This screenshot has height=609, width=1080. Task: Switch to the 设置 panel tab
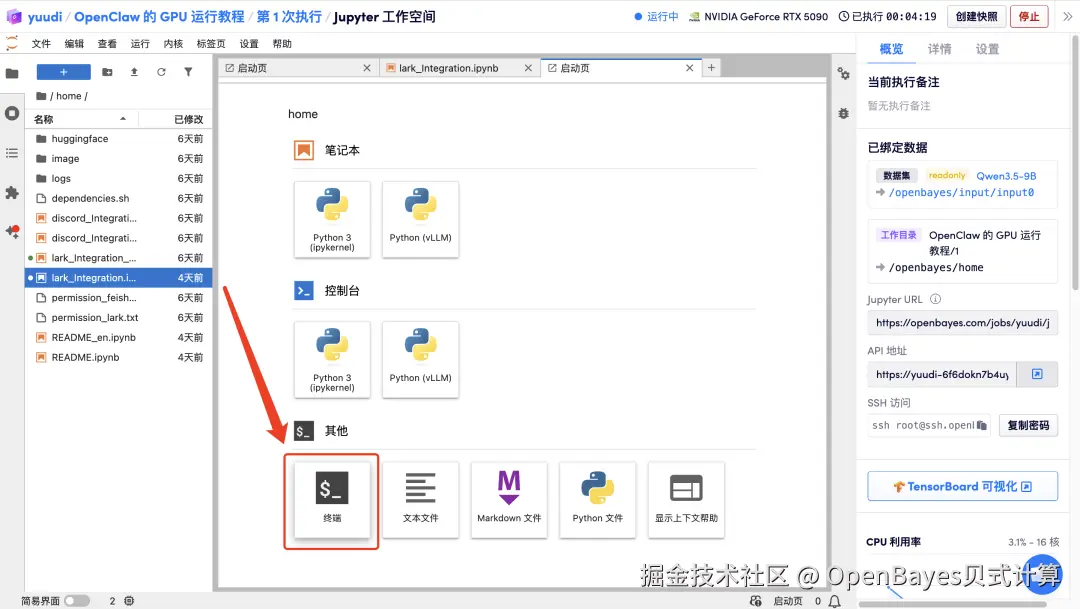[987, 49]
